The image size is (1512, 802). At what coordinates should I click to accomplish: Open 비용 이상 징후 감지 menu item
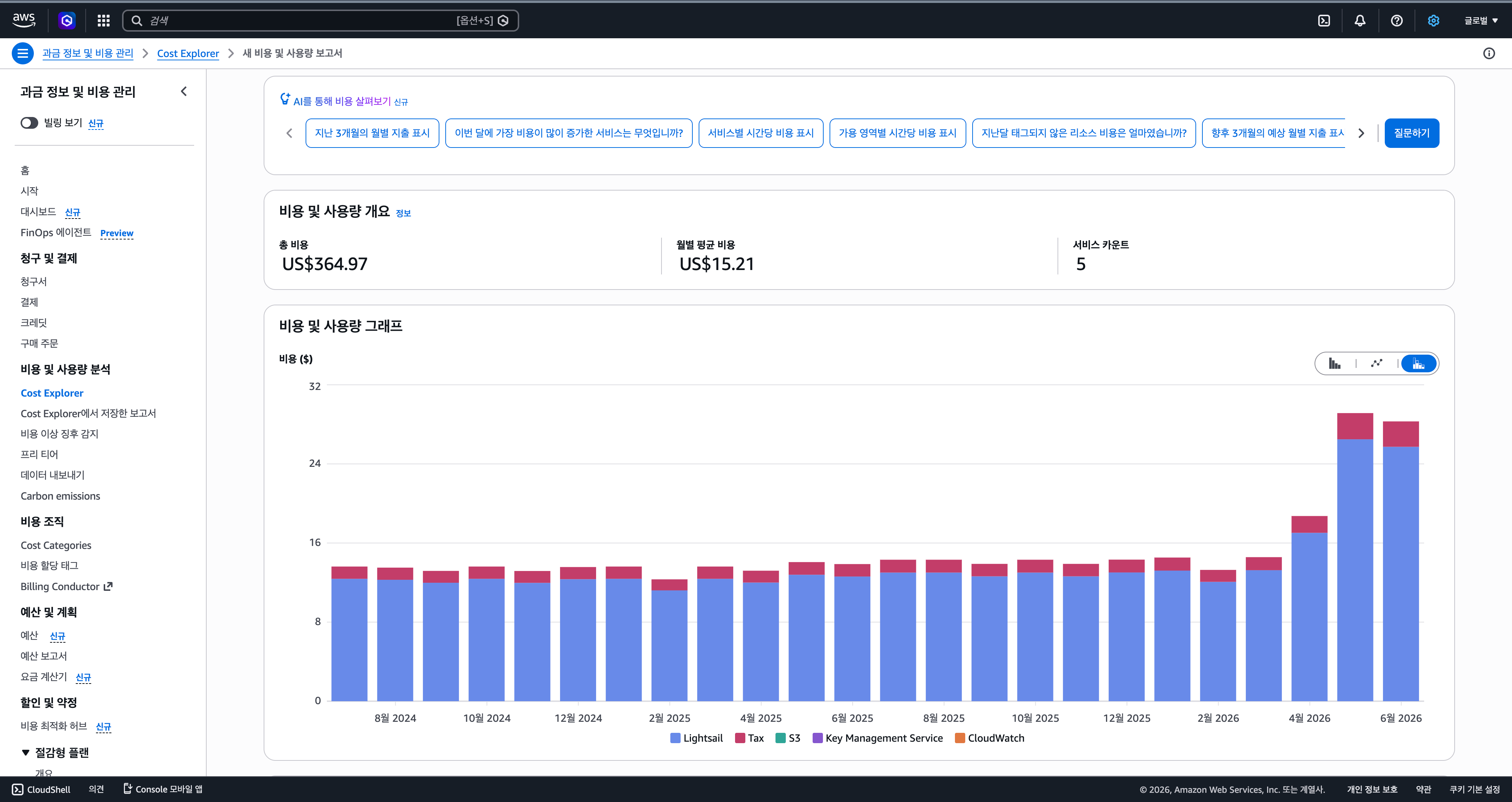pos(59,433)
